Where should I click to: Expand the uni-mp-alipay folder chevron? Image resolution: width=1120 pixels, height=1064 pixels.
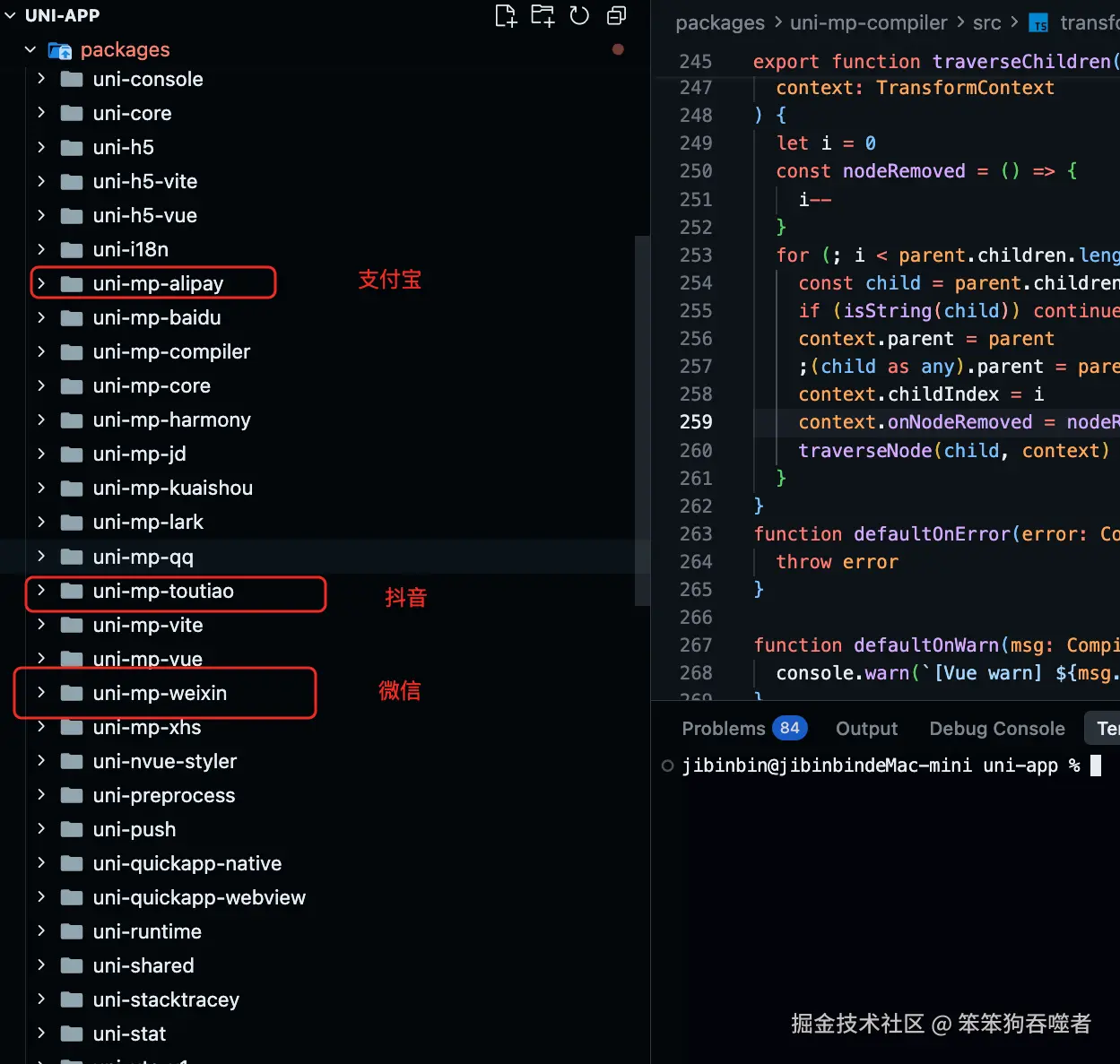click(41, 283)
